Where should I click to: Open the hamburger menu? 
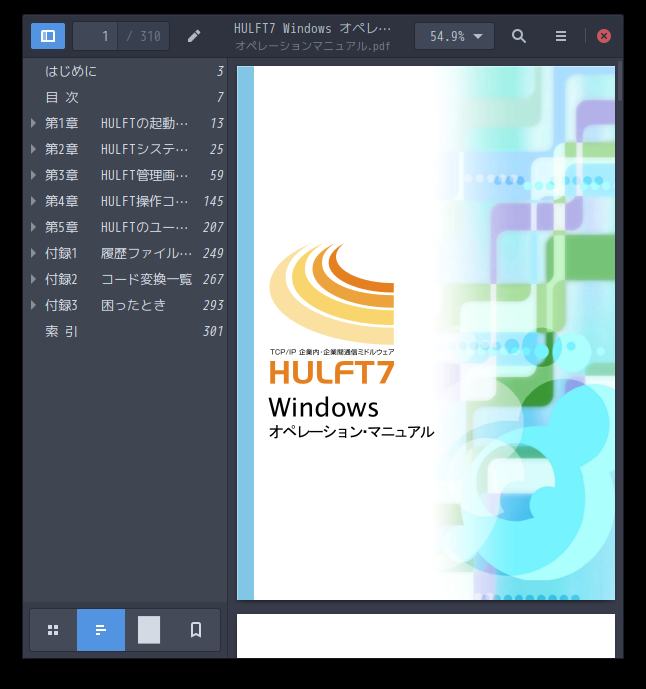pos(561,36)
